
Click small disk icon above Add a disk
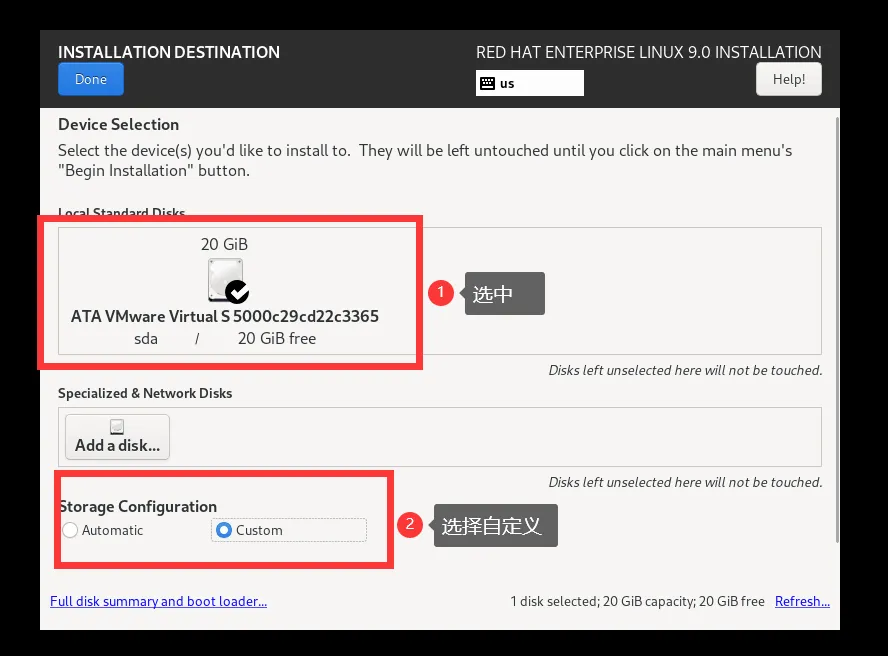click(x=117, y=427)
